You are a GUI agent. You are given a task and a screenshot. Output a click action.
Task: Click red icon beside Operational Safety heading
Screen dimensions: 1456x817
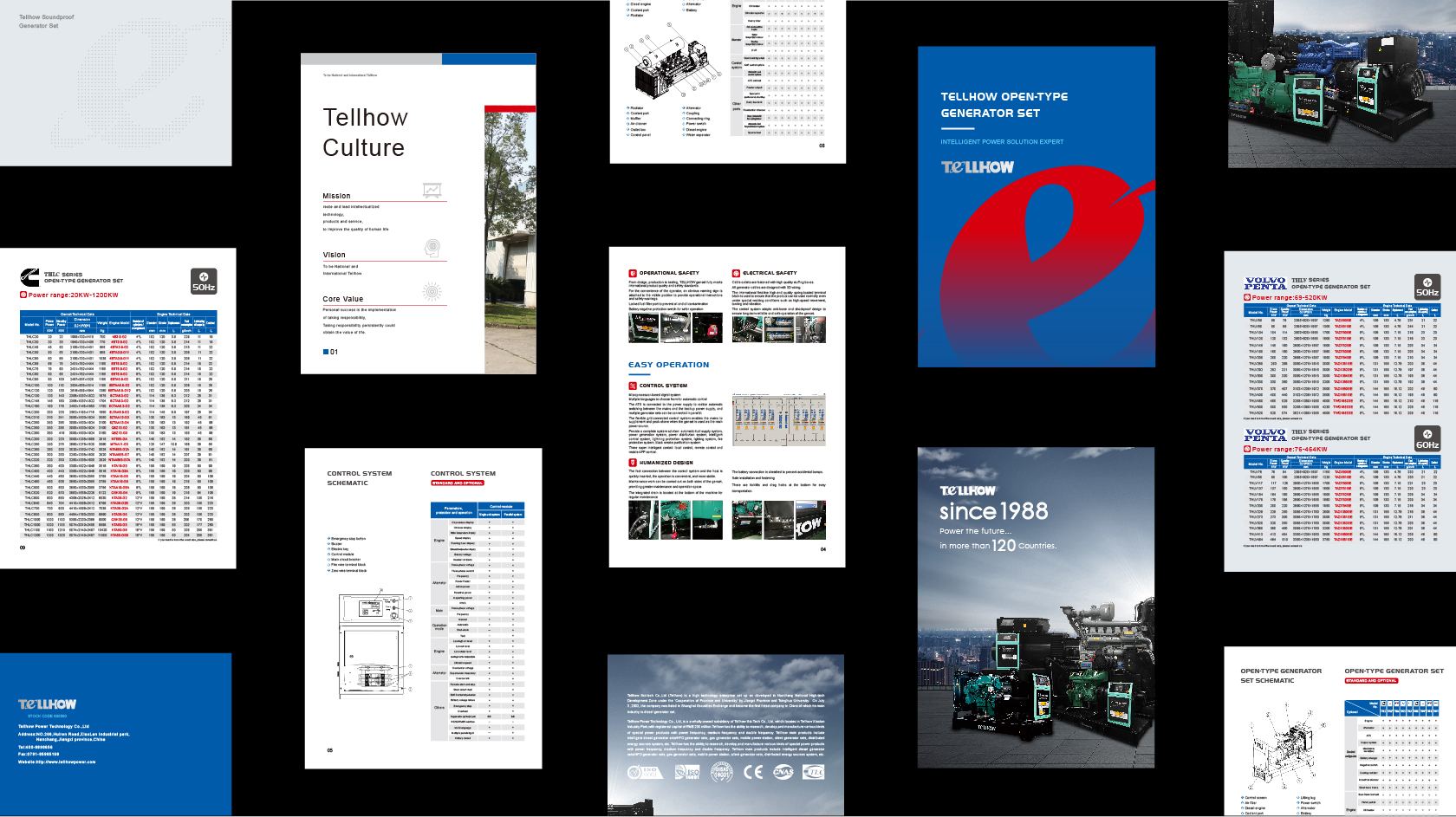633,273
